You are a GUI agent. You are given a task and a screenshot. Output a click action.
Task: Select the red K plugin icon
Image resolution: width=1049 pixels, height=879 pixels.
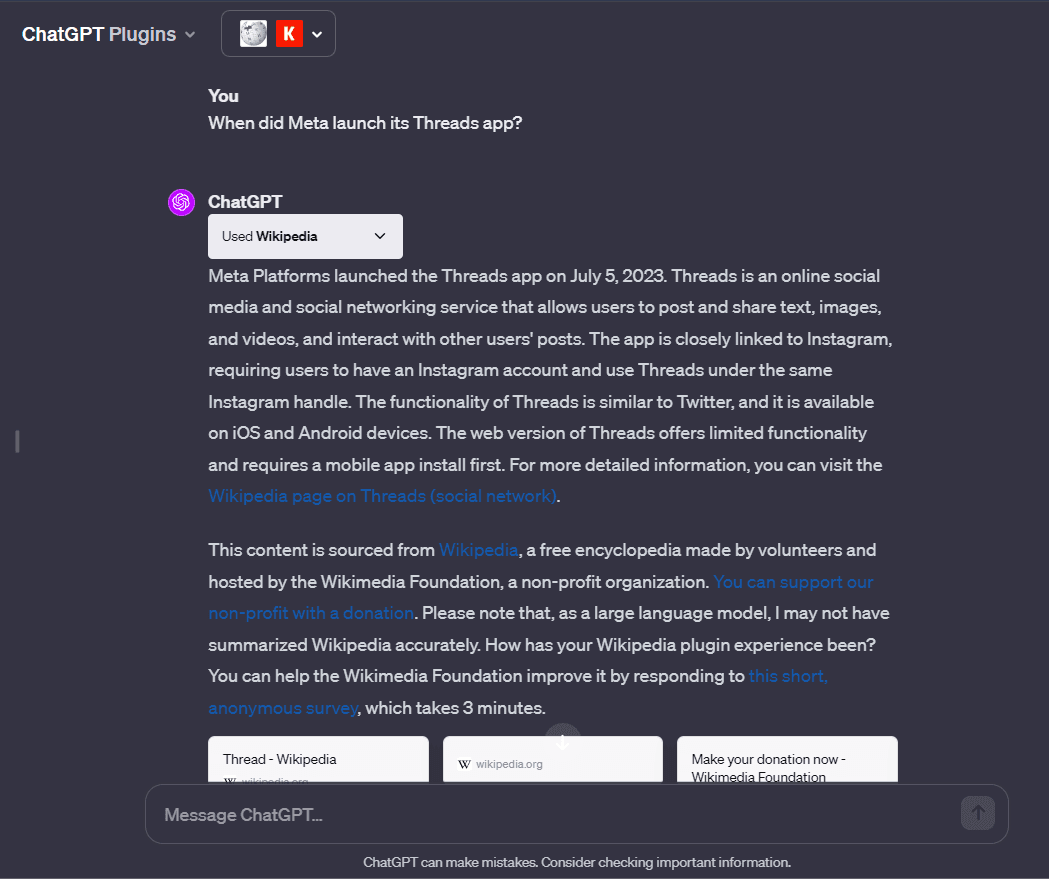click(287, 33)
